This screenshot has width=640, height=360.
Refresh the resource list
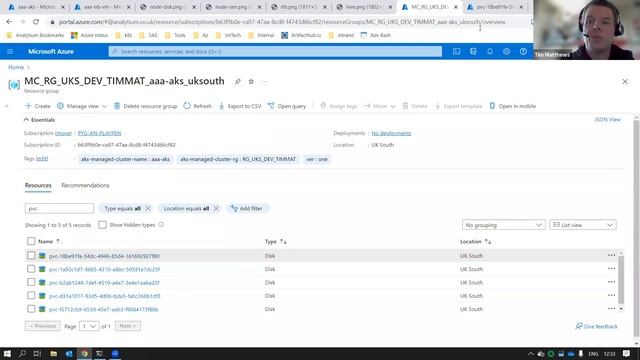198,106
